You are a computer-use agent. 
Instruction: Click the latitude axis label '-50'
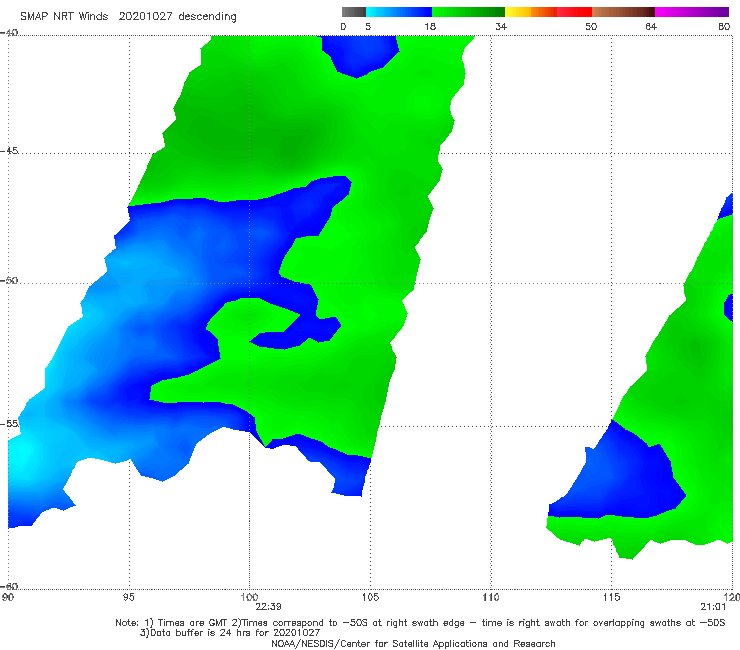click(9, 281)
